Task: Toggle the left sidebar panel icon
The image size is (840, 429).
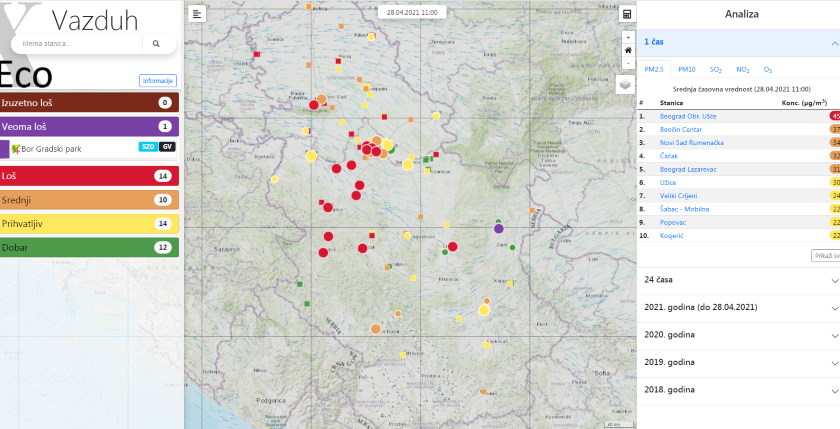Action: pyautogui.click(x=198, y=13)
